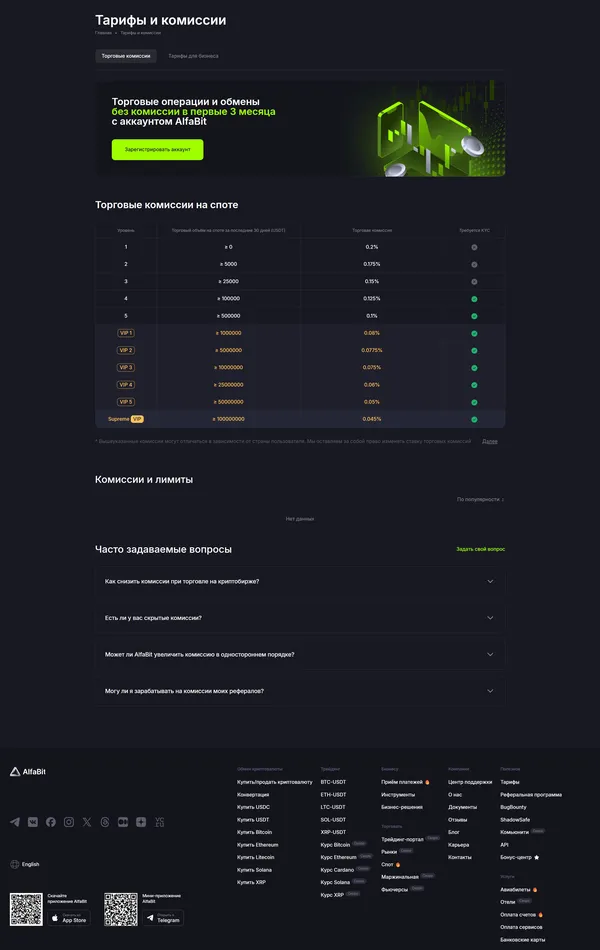Select the "Торговые комиссии" tab
600x950 pixels.
(x=126, y=56)
